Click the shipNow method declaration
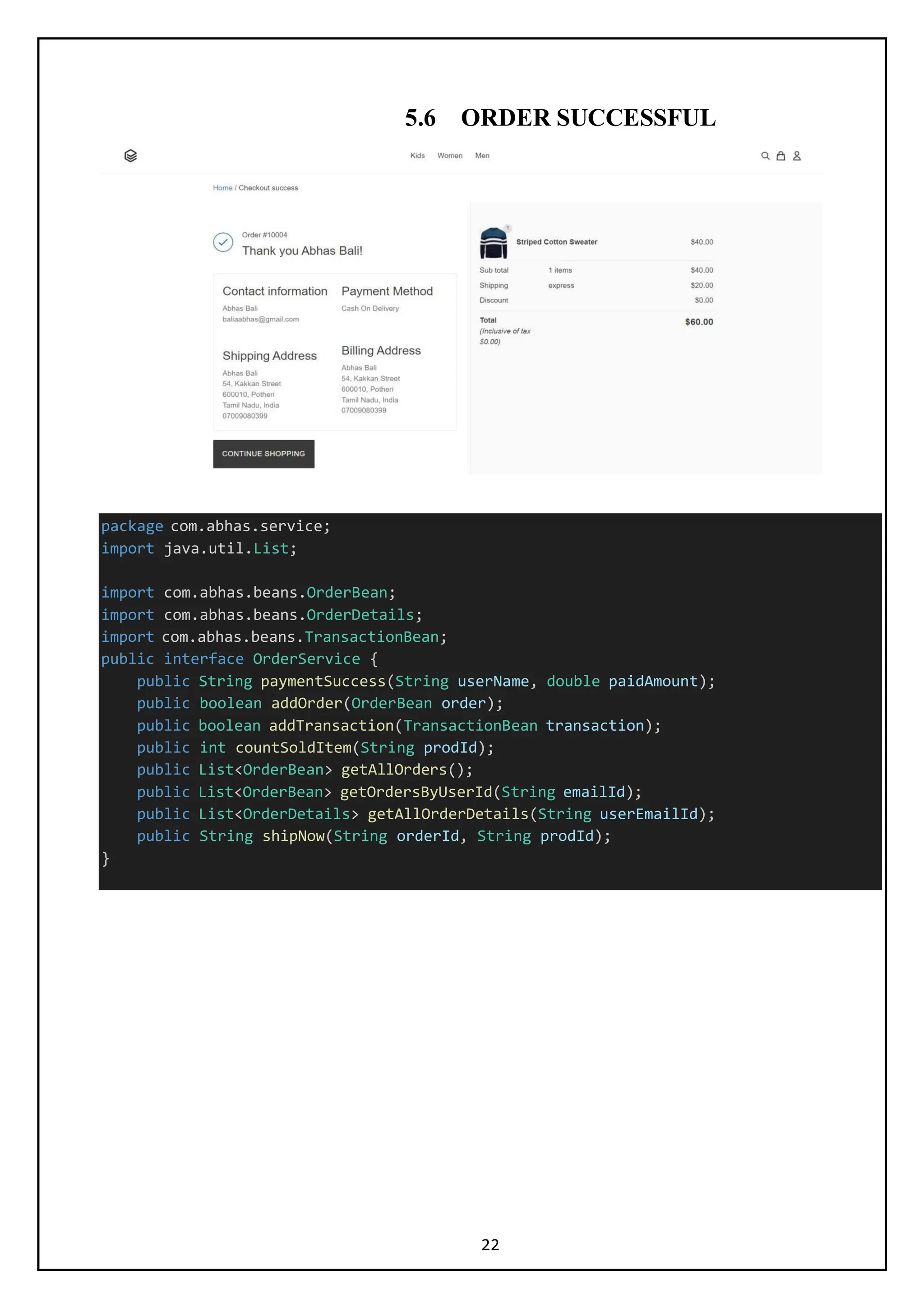 374,836
